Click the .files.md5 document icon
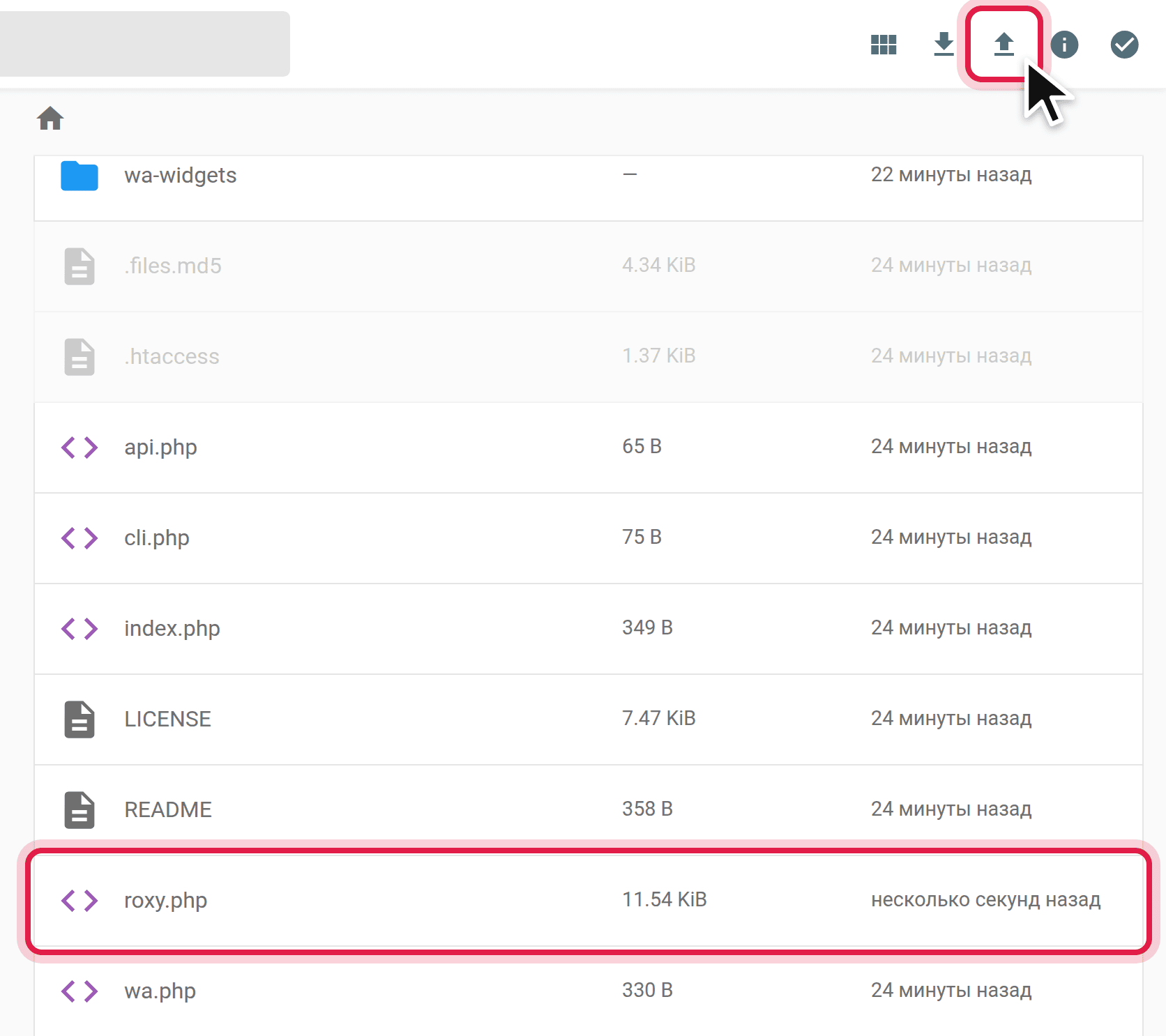Viewport: 1166px width, 1036px height. (79, 266)
